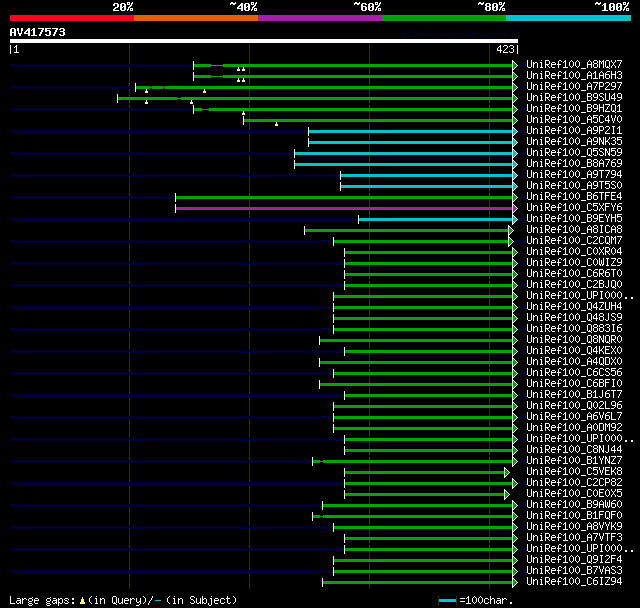Click the cyan alignment bar for Q5SN59
The image size is (640, 608).
click(x=404, y=153)
